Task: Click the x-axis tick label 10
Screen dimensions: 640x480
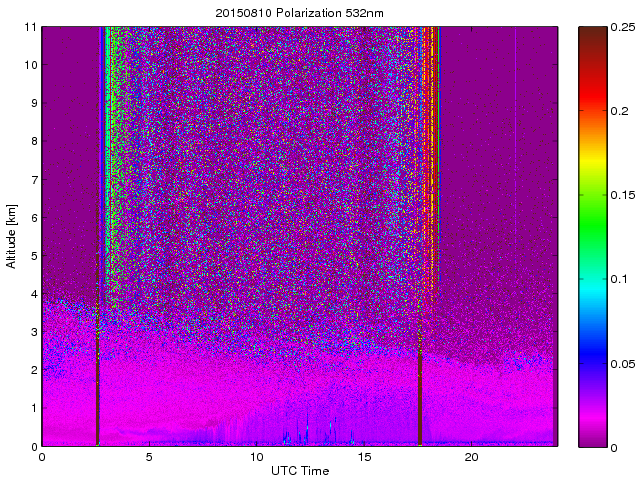Action: pos(256,457)
